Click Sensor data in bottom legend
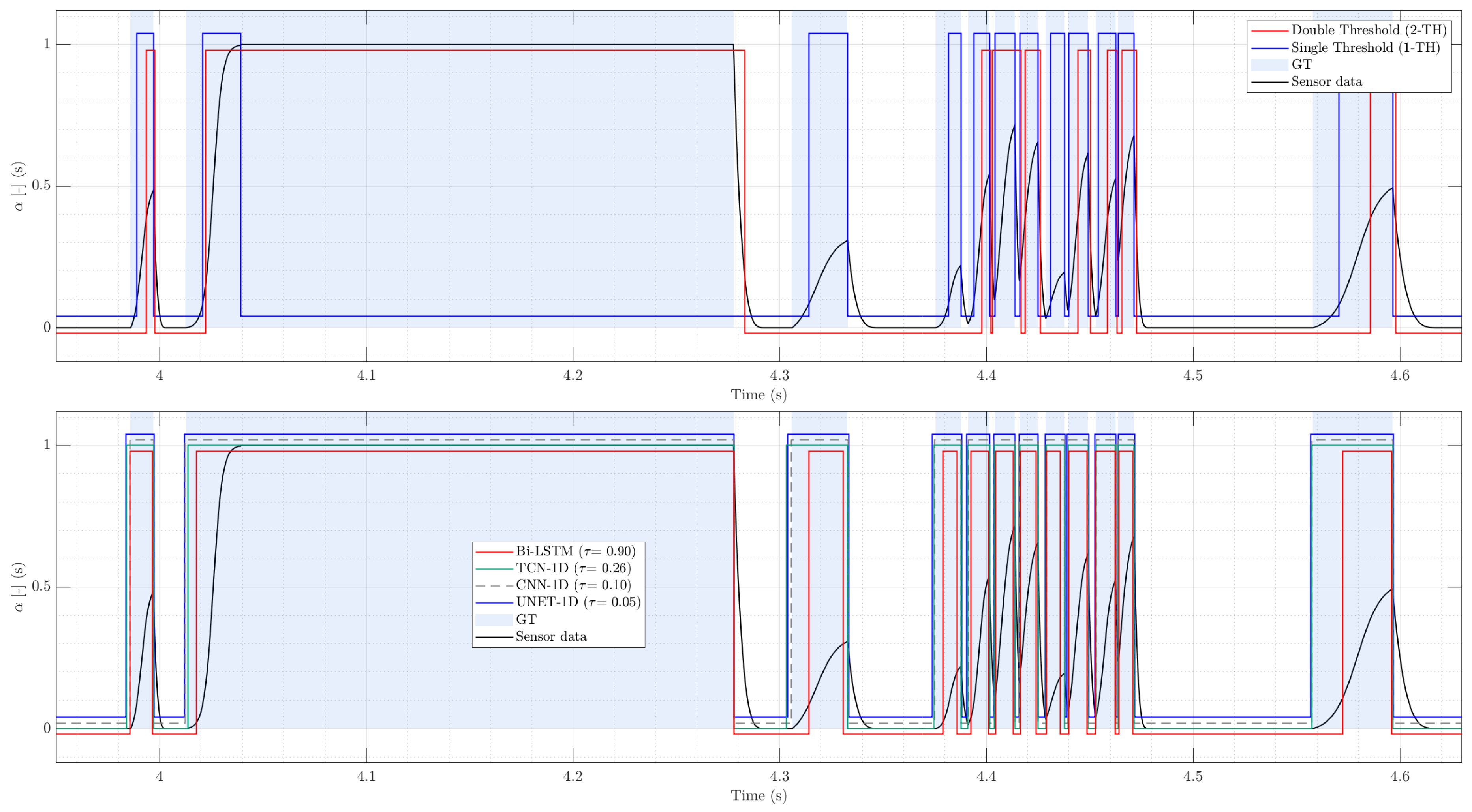 (x=551, y=637)
